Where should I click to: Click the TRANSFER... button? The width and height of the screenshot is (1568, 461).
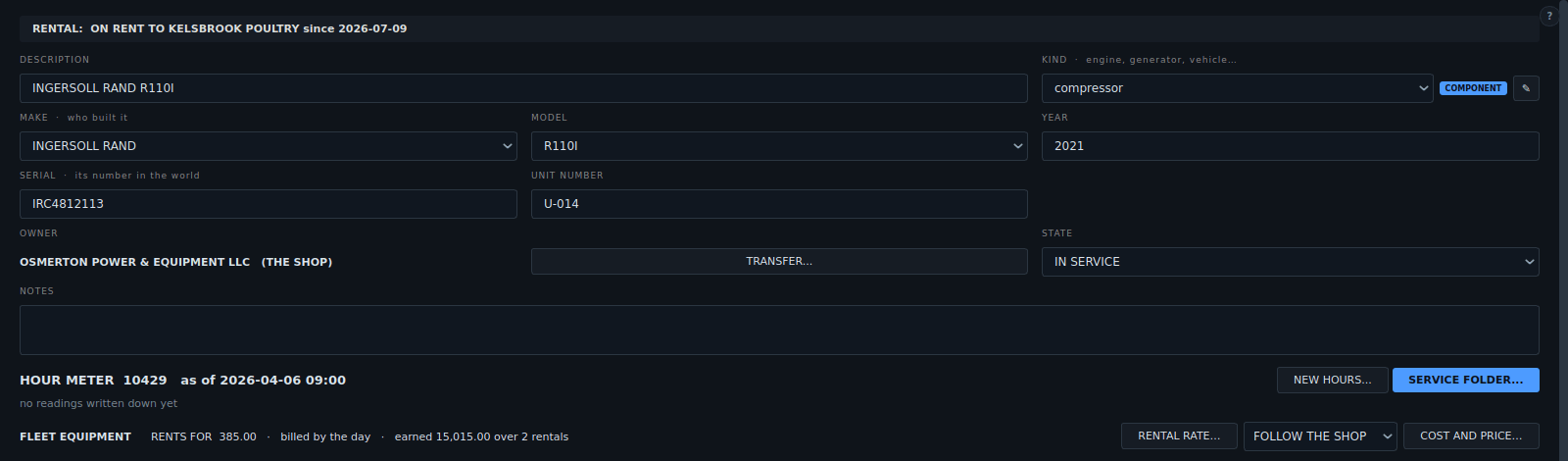tap(779, 261)
